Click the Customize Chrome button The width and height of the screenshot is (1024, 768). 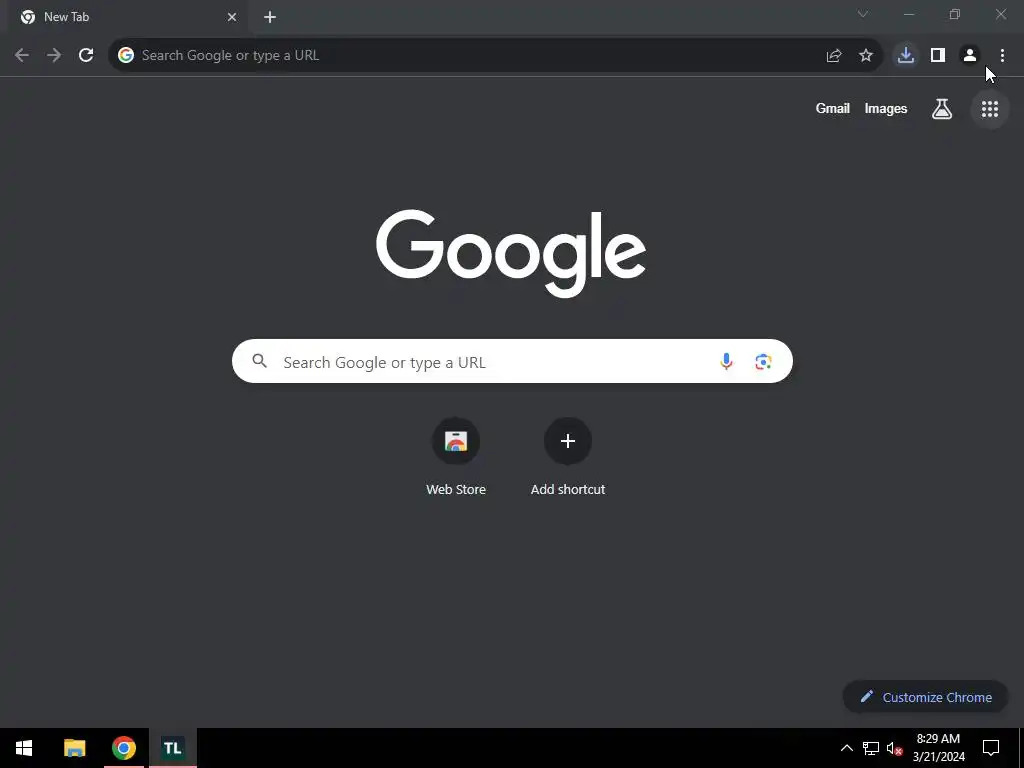[x=925, y=697]
